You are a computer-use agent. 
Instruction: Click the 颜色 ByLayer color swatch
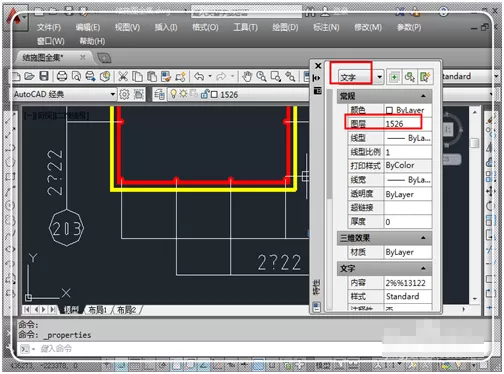tap(389, 110)
